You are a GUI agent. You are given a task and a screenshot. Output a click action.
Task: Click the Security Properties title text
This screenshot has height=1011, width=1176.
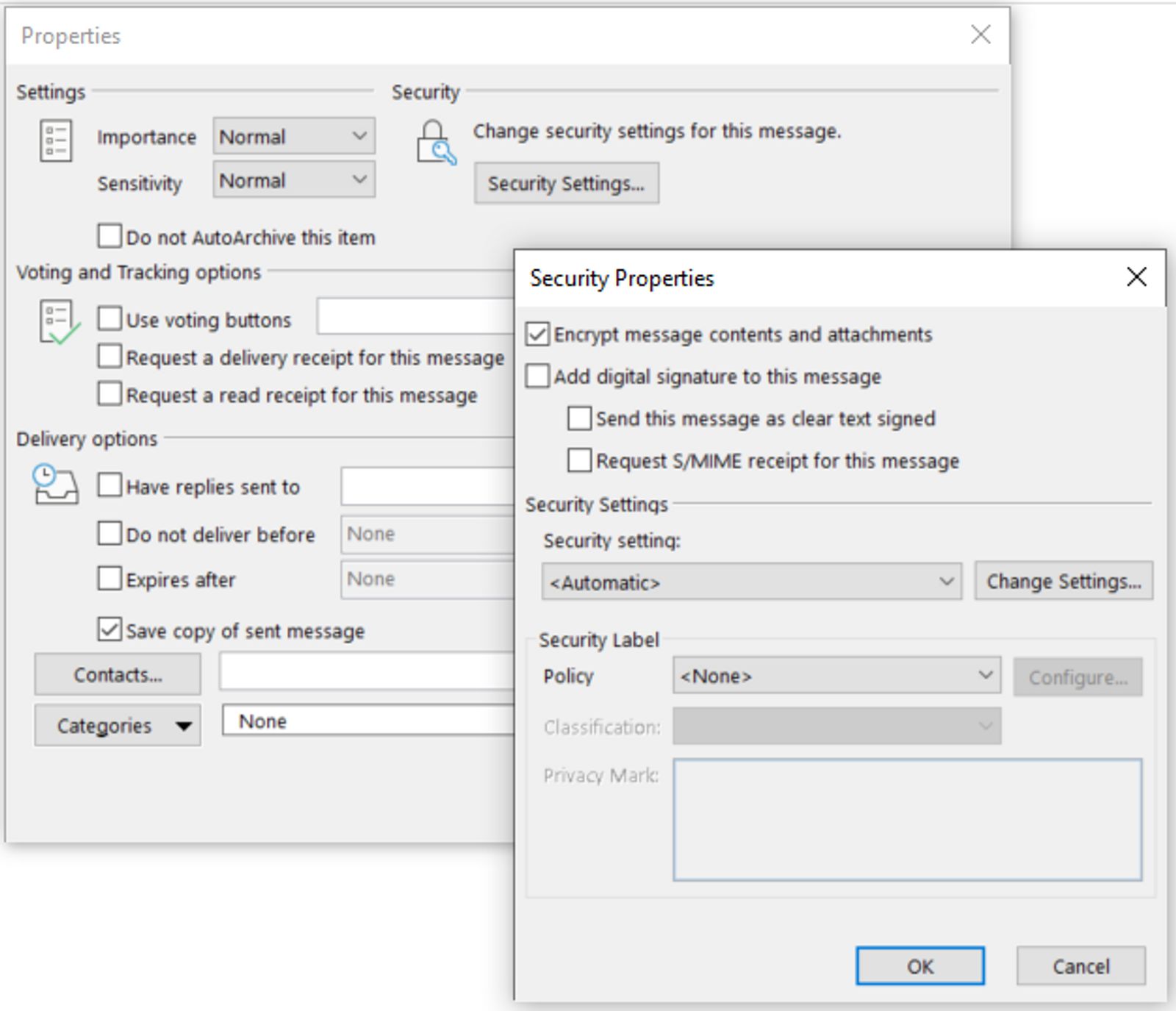622,278
